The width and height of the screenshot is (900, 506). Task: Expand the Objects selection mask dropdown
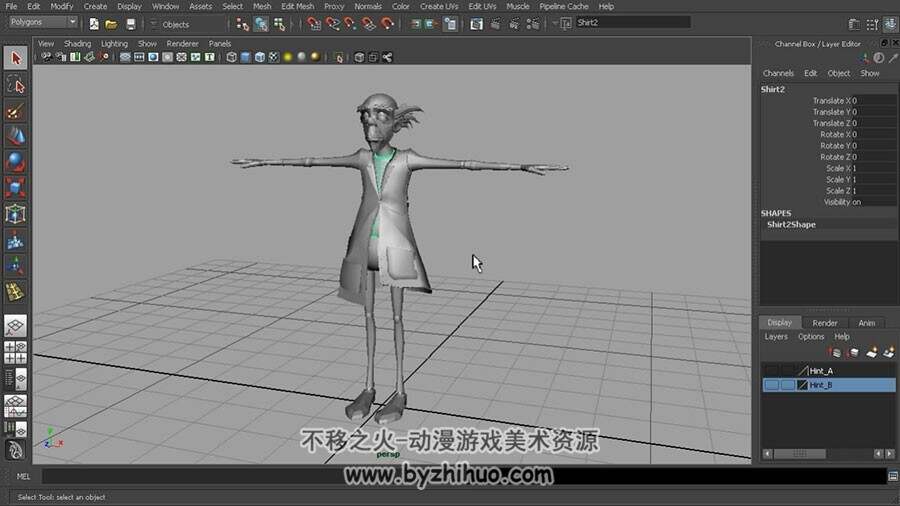(154, 24)
